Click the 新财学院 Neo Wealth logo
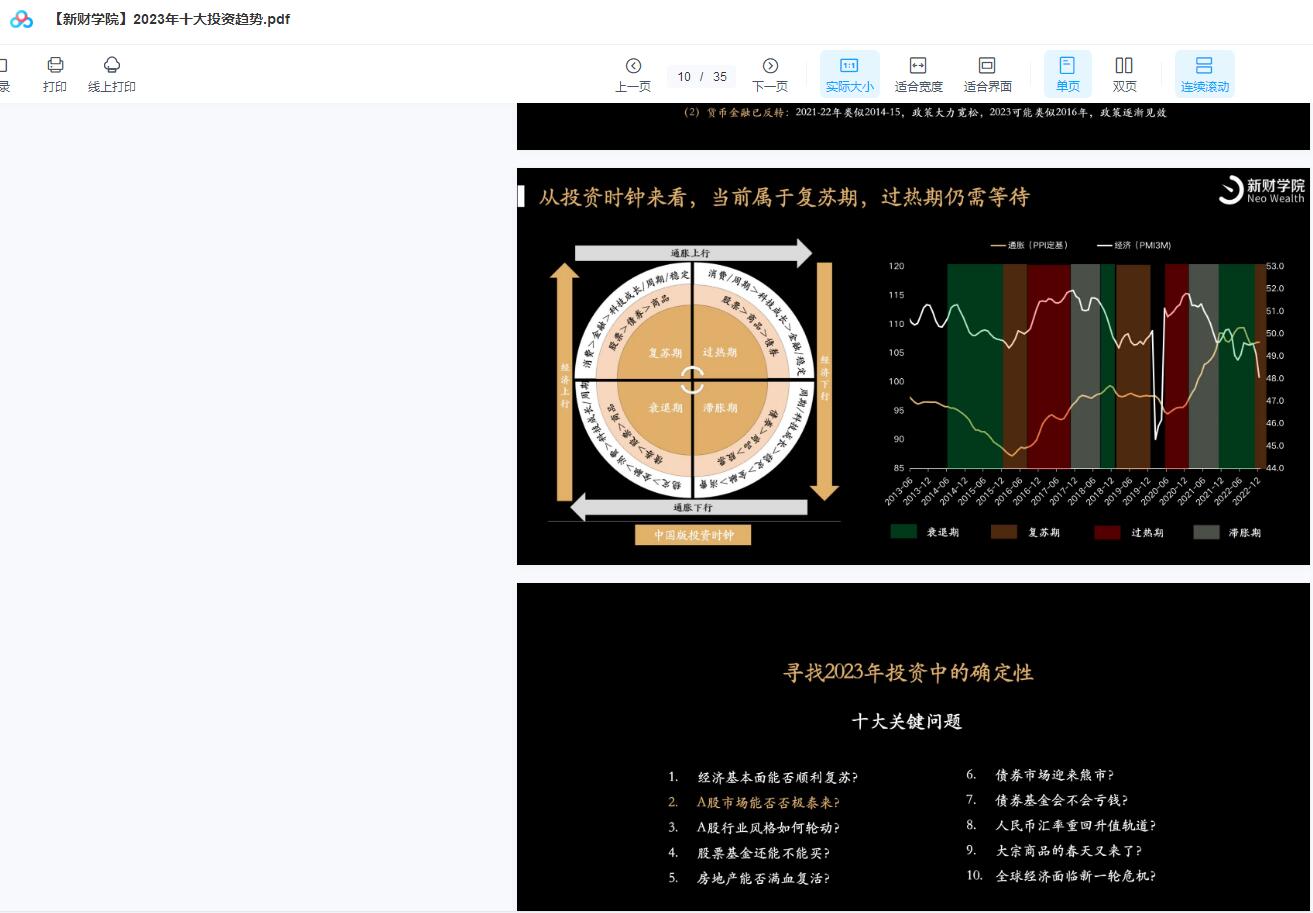This screenshot has height=913, width=1313. [x=1261, y=190]
